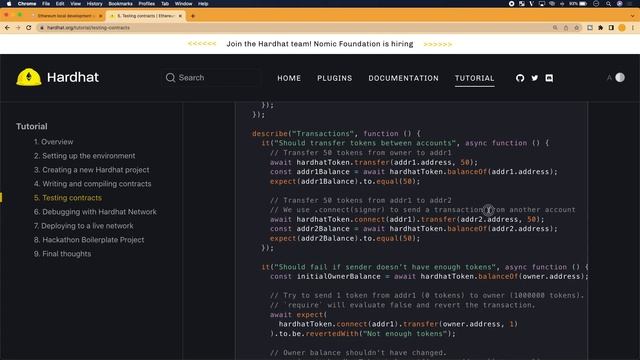The width and height of the screenshot is (640, 360).
Task: Click the "Should transfer tokens between accounts" code line
Action: click(405, 143)
